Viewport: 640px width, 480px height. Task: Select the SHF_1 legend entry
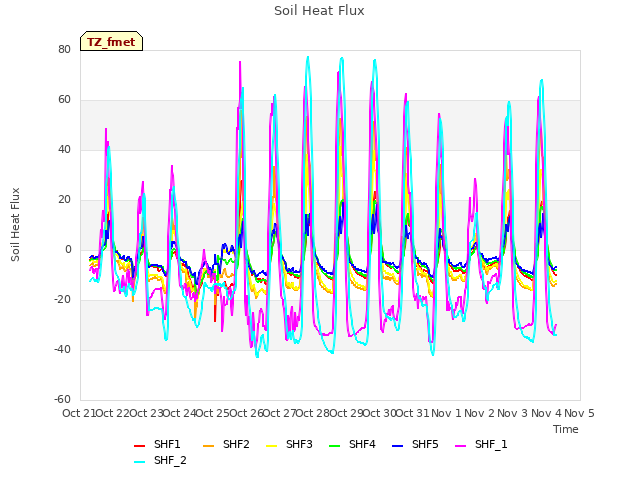click(x=481, y=444)
